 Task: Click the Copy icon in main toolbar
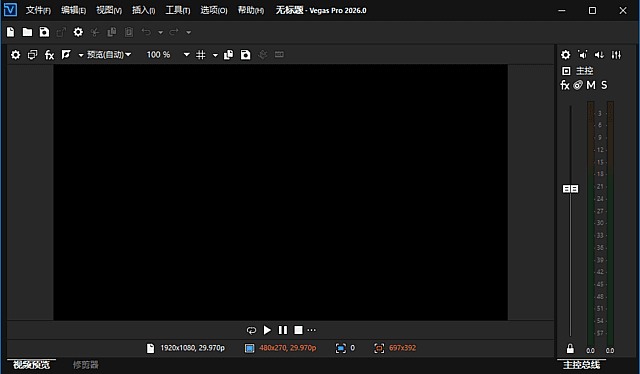[111, 32]
